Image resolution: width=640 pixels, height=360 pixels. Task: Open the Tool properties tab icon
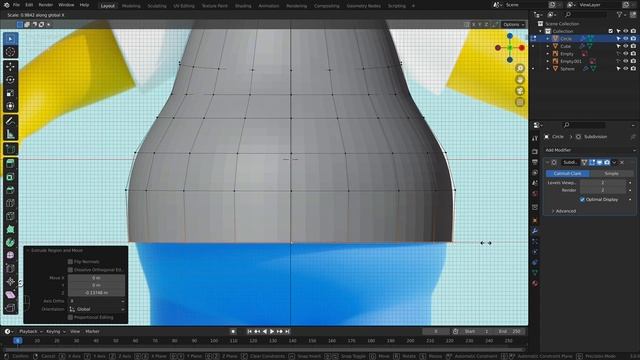(535, 139)
